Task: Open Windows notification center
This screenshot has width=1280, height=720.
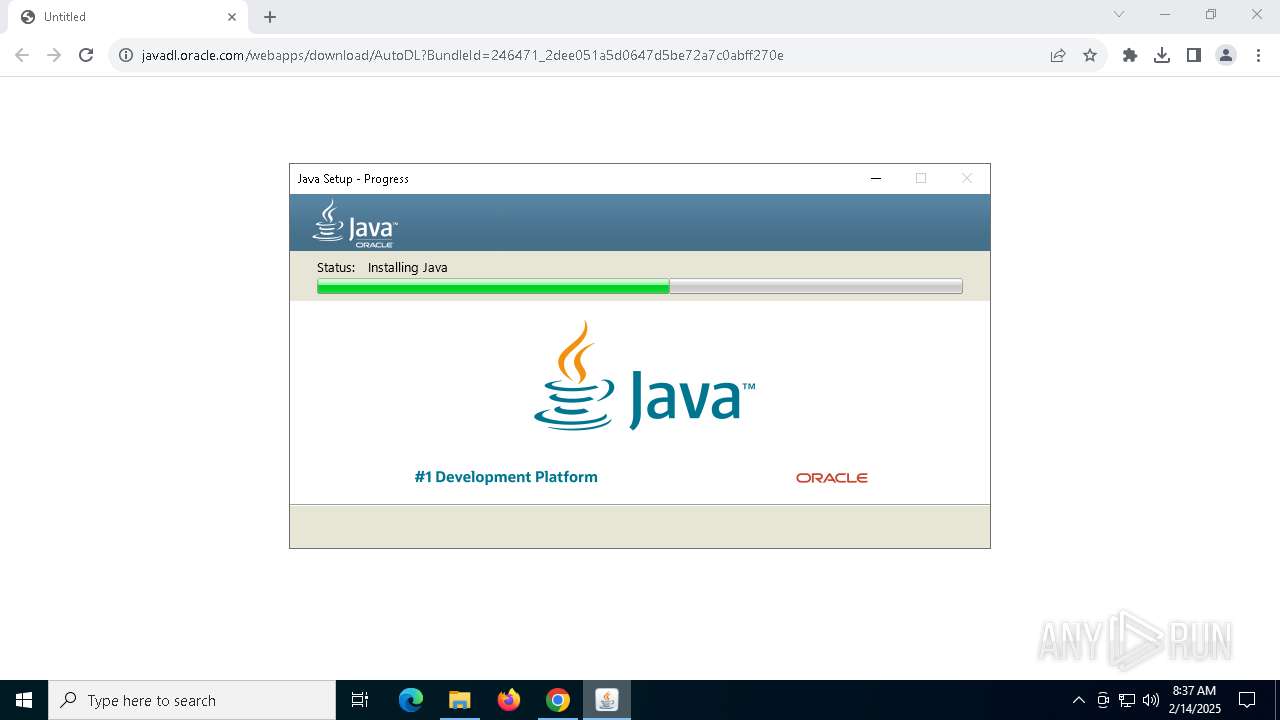Action: point(1247,700)
